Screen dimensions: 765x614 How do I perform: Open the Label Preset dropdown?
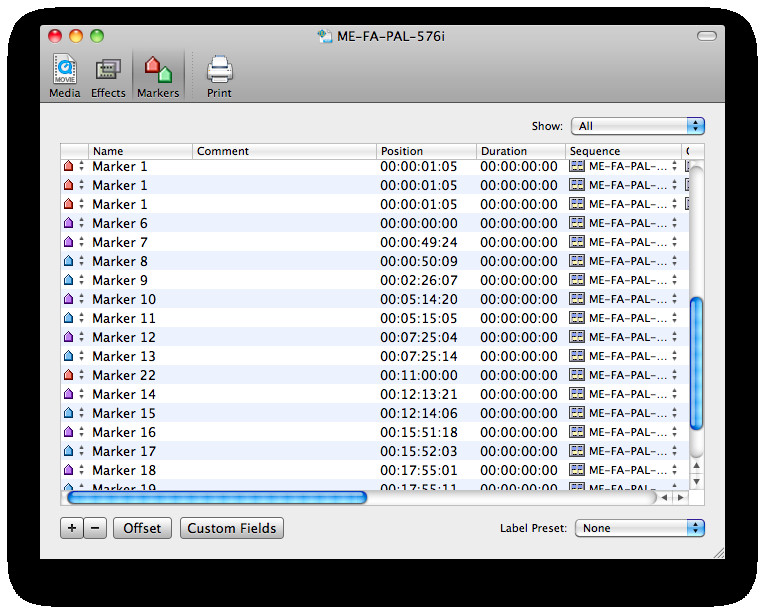click(x=640, y=528)
